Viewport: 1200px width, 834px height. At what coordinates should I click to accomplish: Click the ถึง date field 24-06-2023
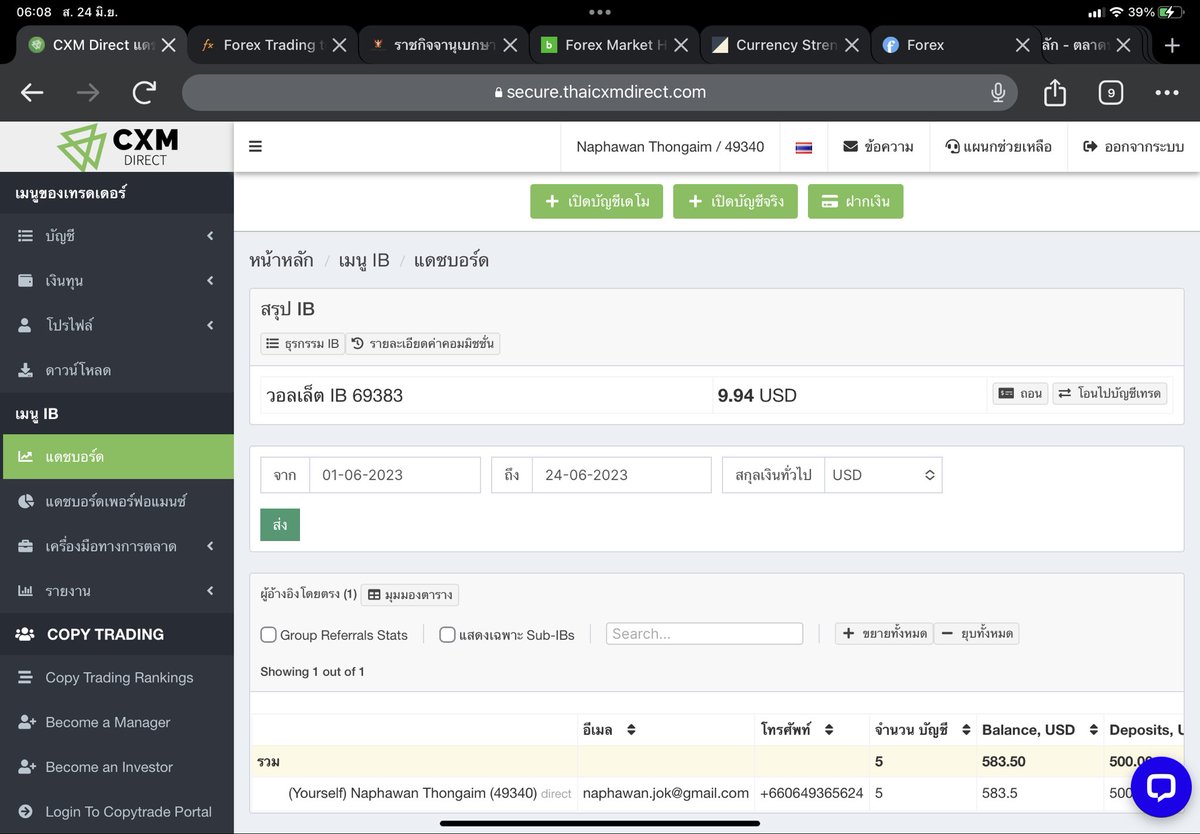621,475
